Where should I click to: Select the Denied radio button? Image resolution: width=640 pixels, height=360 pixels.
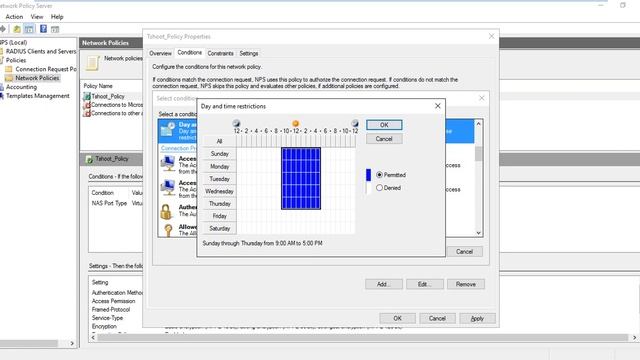[379, 188]
